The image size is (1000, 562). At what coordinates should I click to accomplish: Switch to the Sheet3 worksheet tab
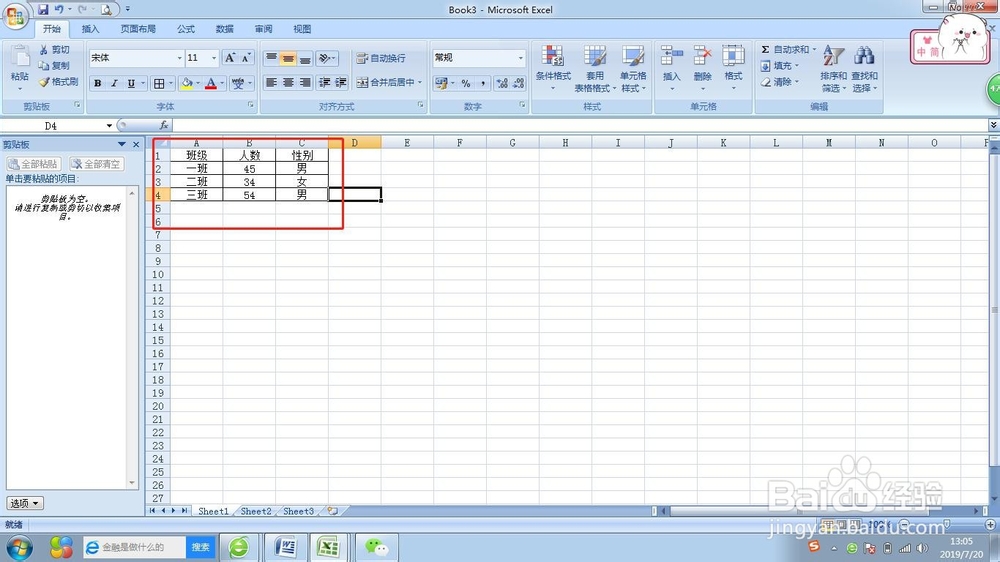click(x=298, y=511)
